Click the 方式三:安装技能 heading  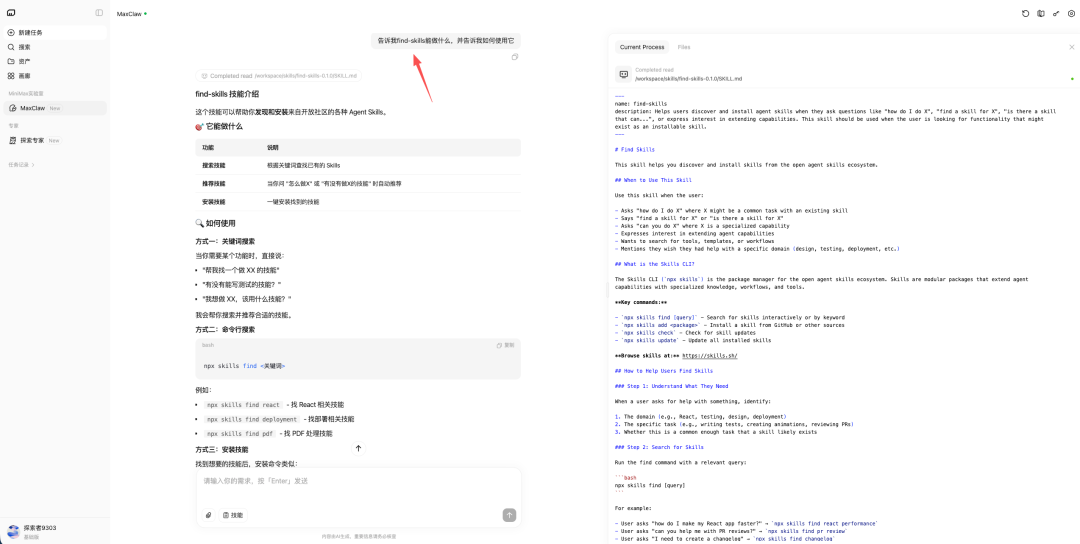tap(222, 449)
